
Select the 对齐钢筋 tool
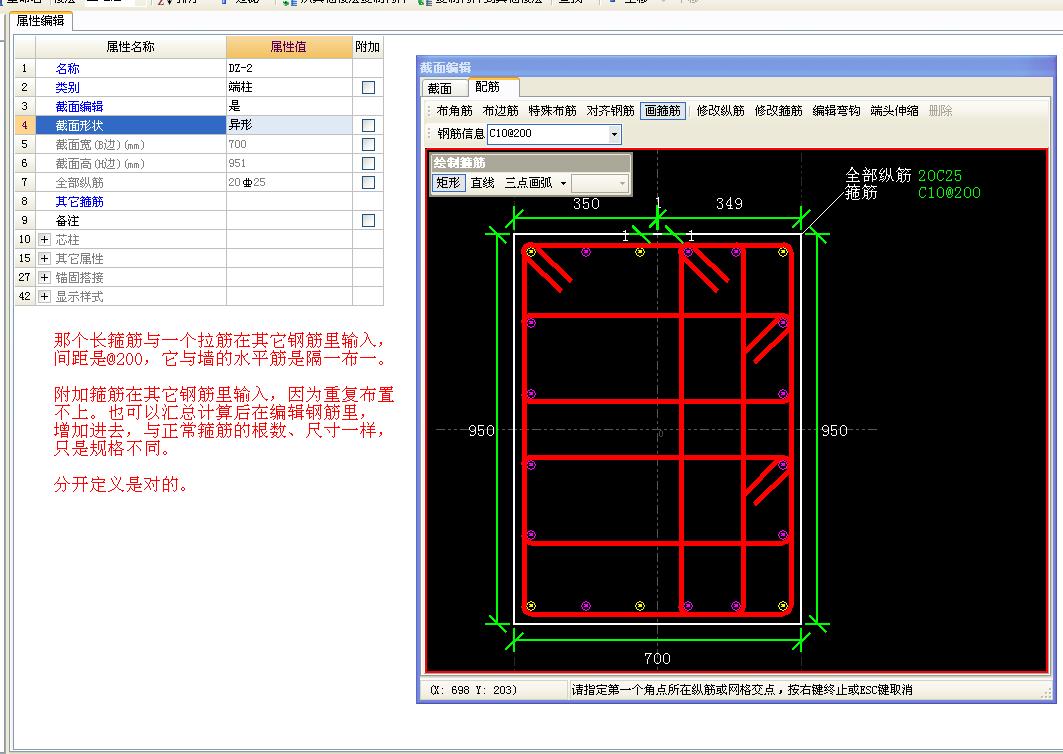610,111
